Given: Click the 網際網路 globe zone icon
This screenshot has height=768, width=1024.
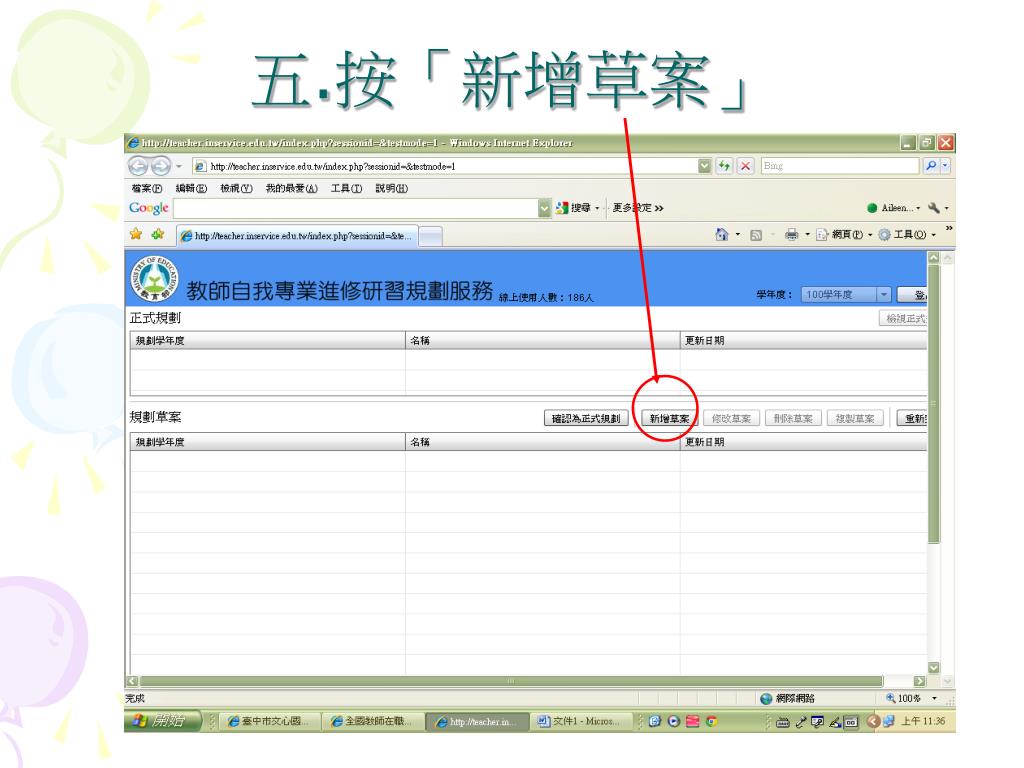Looking at the screenshot, I should [766, 699].
